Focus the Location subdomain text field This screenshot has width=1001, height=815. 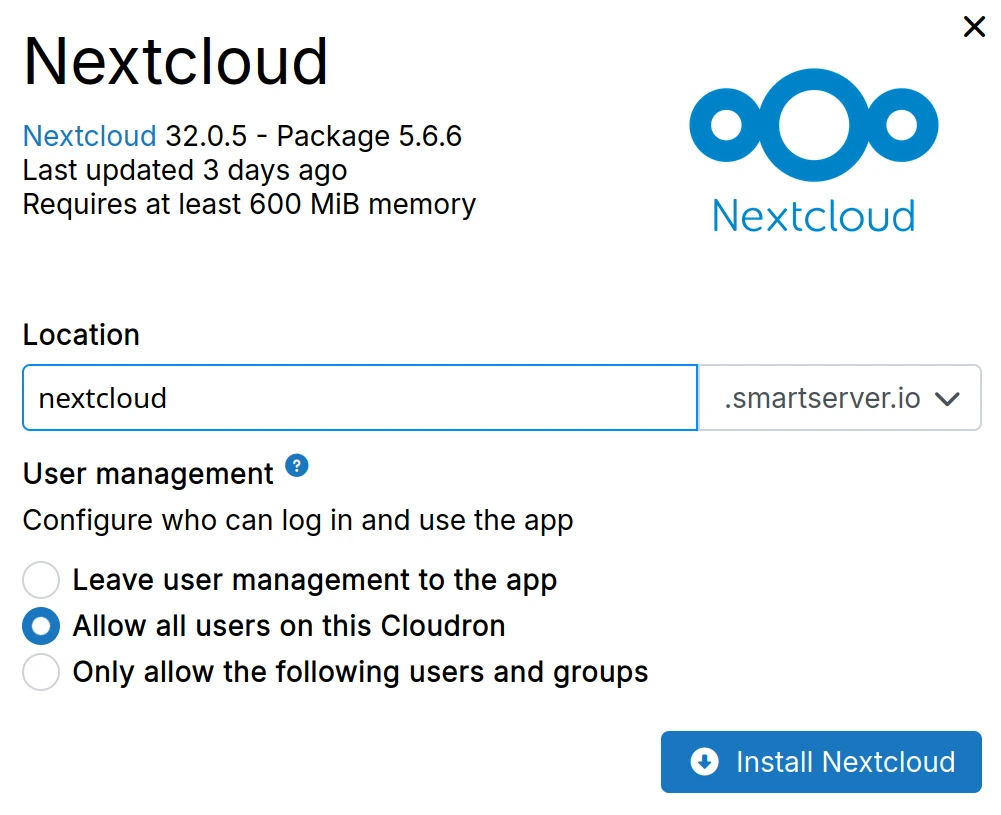pos(359,398)
